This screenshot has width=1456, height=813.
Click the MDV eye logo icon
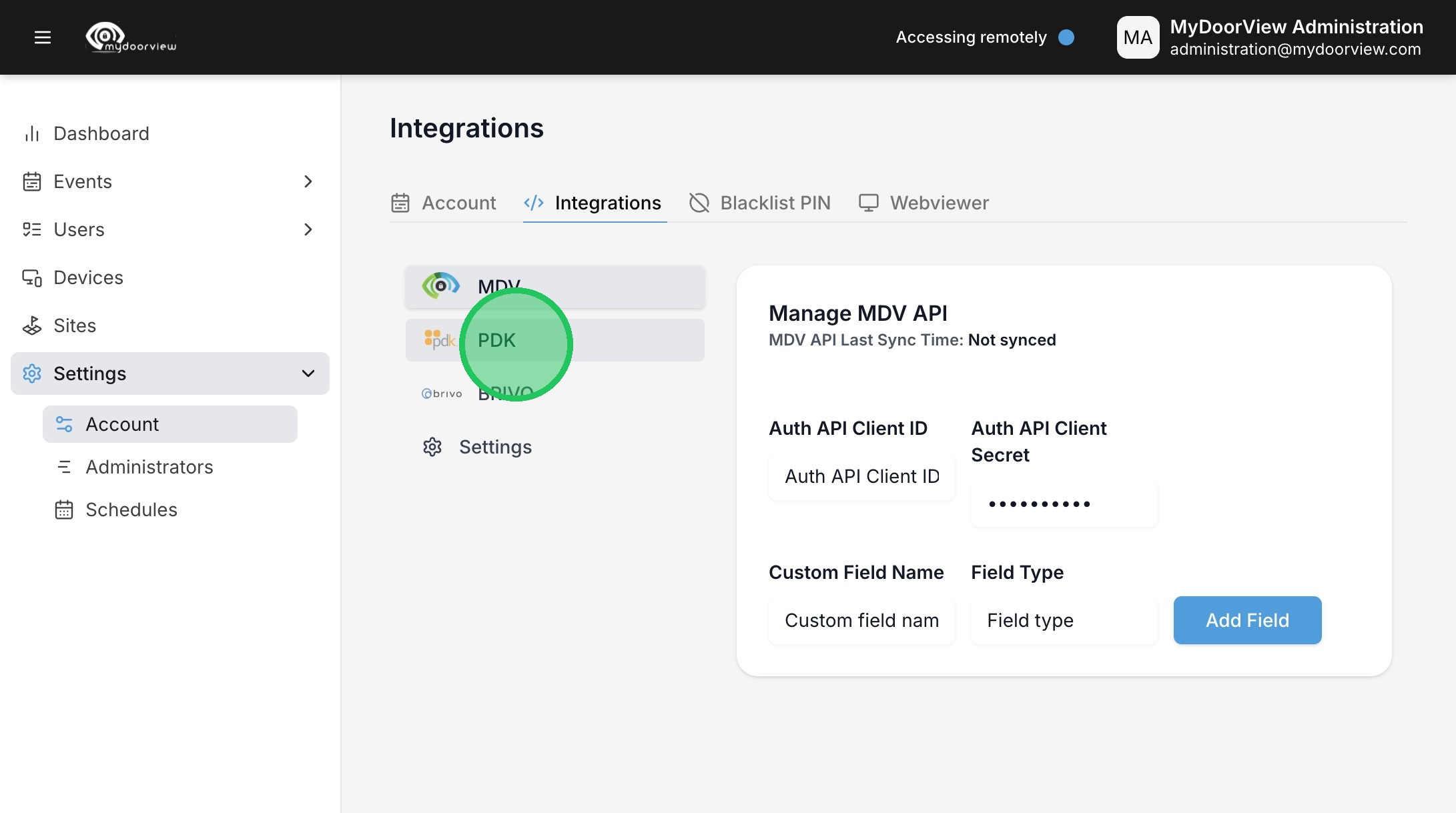click(x=440, y=285)
